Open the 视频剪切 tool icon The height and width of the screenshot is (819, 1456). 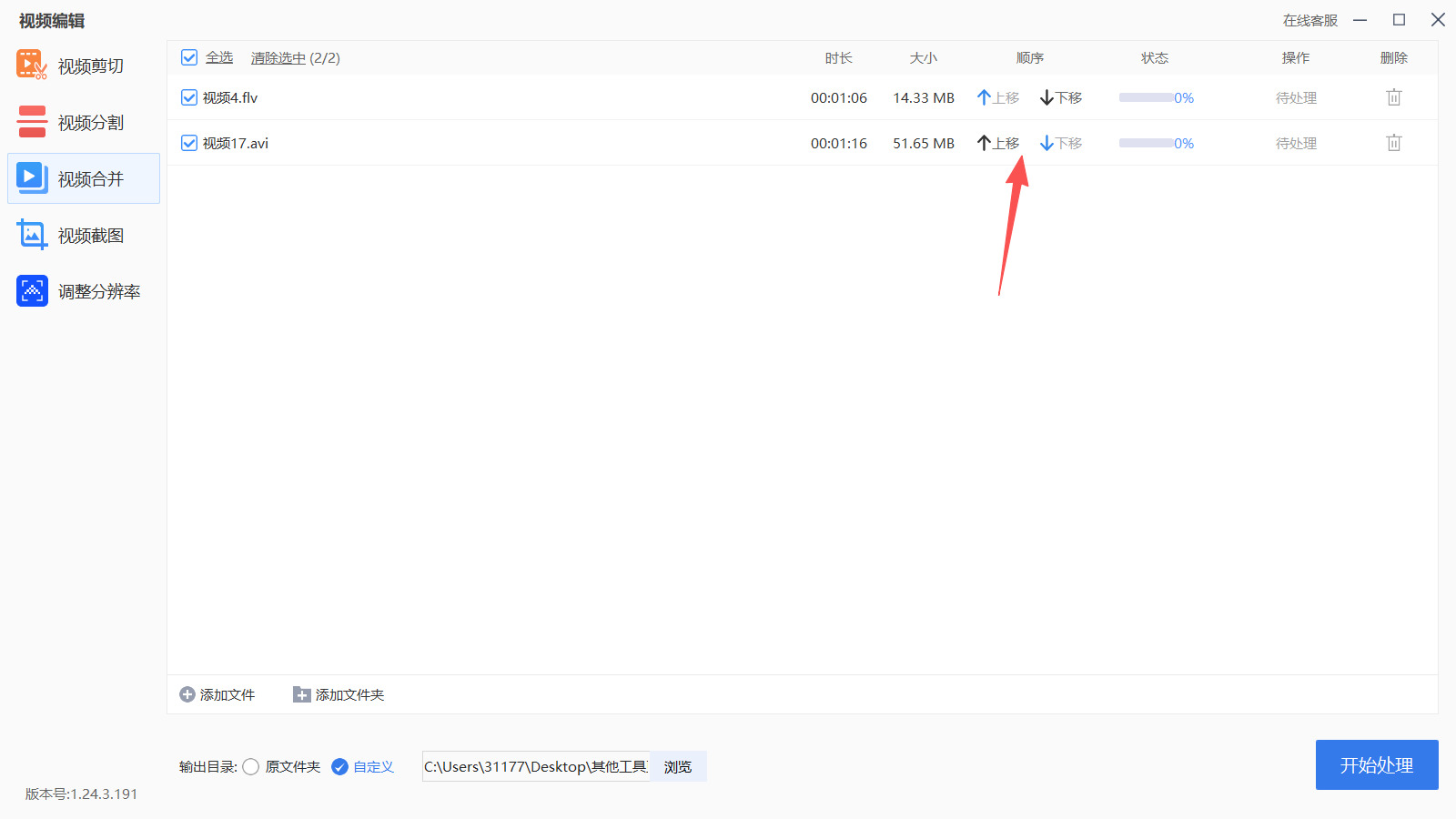[x=32, y=66]
